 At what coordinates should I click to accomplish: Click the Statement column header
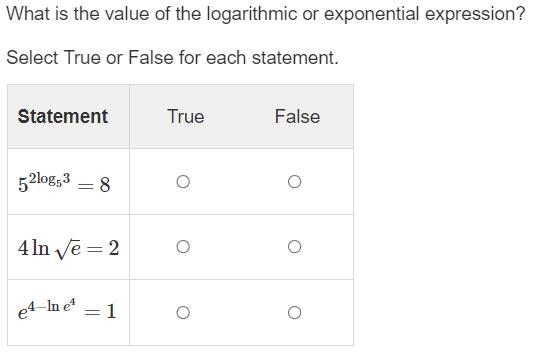point(63,116)
